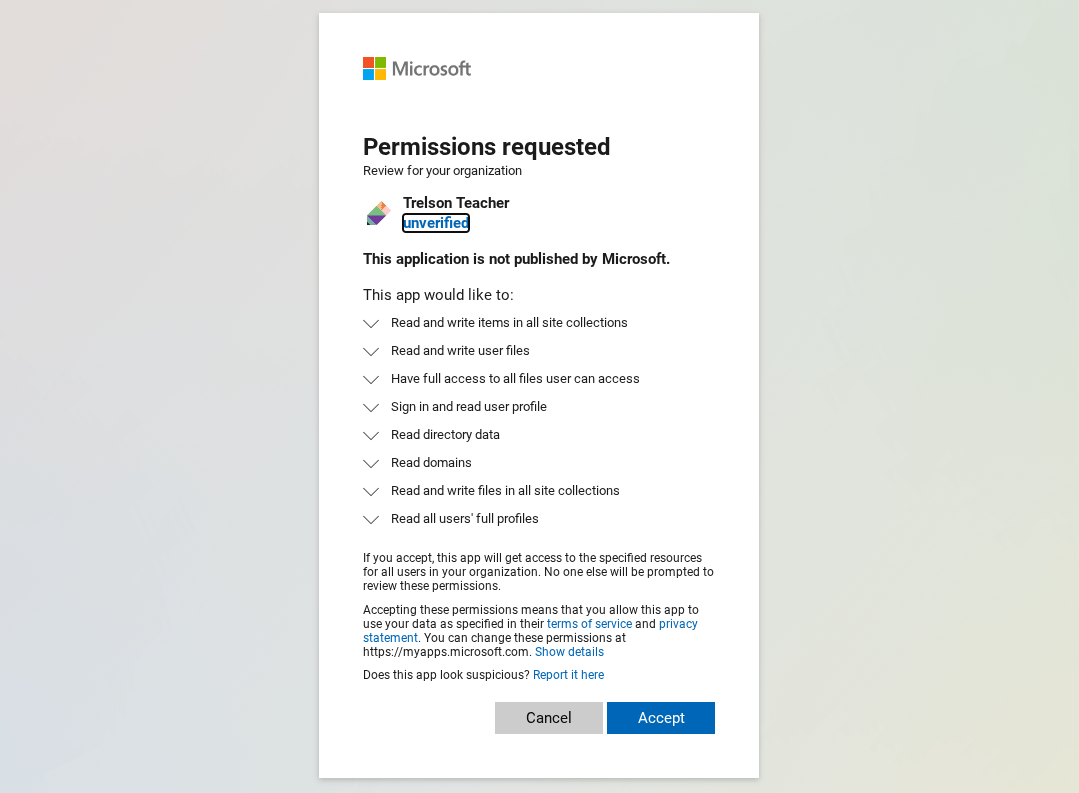
Task: Expand the 'Read directory data' permission
Action: coord(371,435)
